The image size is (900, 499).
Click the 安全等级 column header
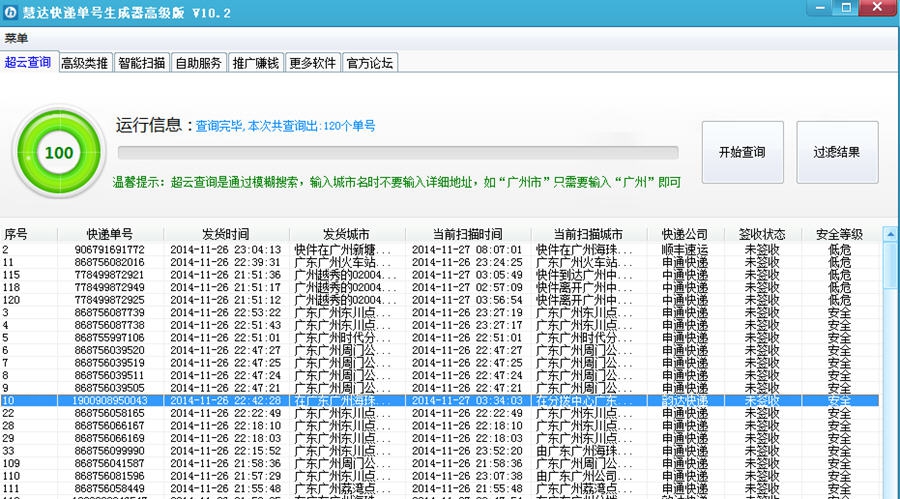[840, 234]
